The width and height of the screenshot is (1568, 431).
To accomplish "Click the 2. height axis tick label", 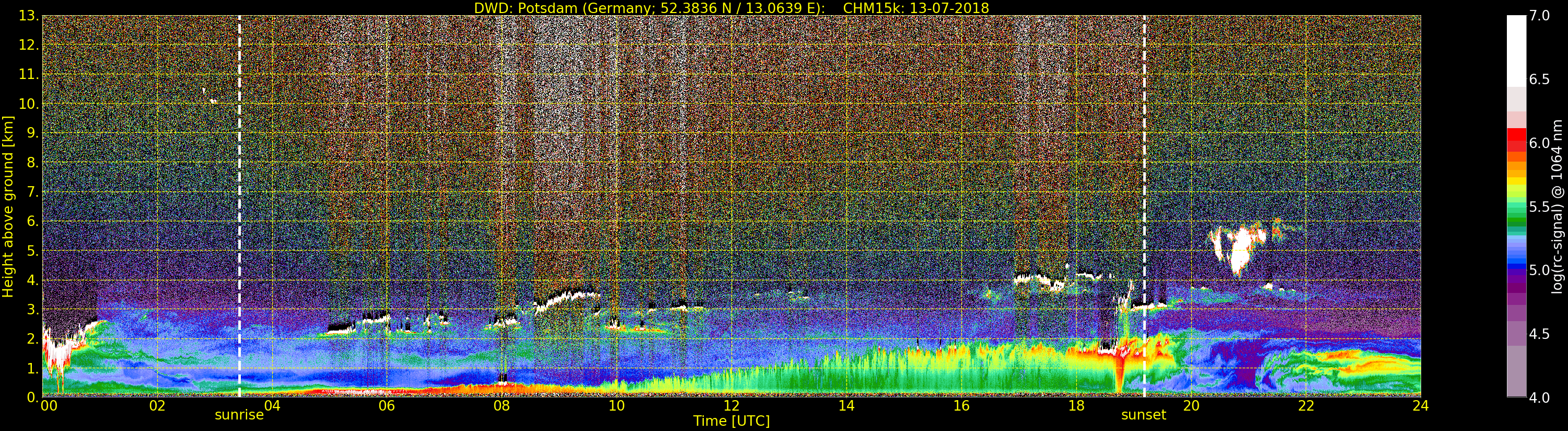I will pyautogui.click(x=33, y=338).
